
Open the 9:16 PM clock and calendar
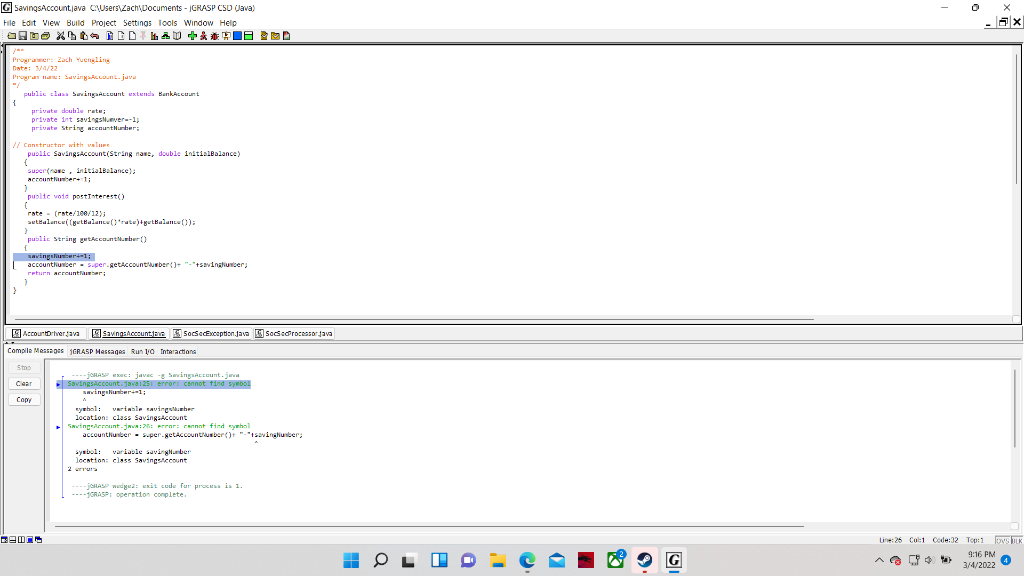979,560
